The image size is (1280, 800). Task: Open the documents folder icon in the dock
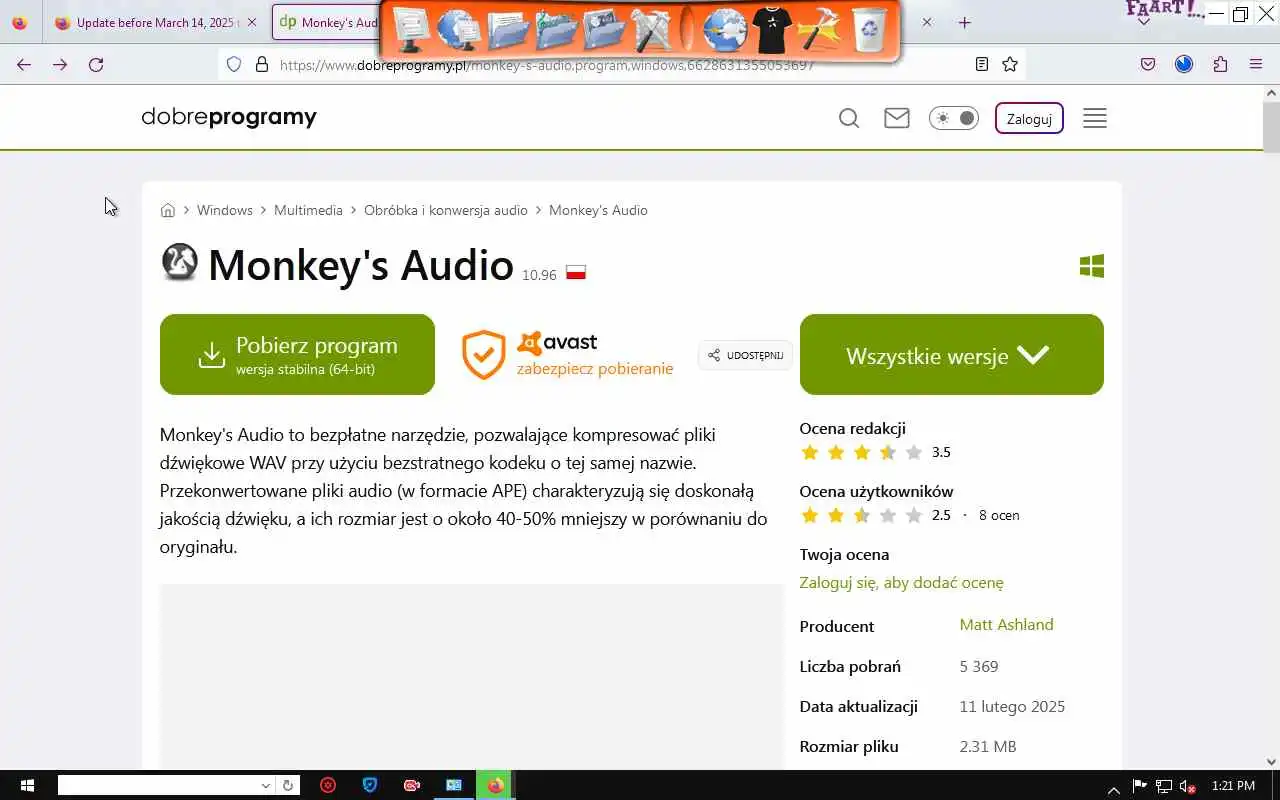click(508, 29)
